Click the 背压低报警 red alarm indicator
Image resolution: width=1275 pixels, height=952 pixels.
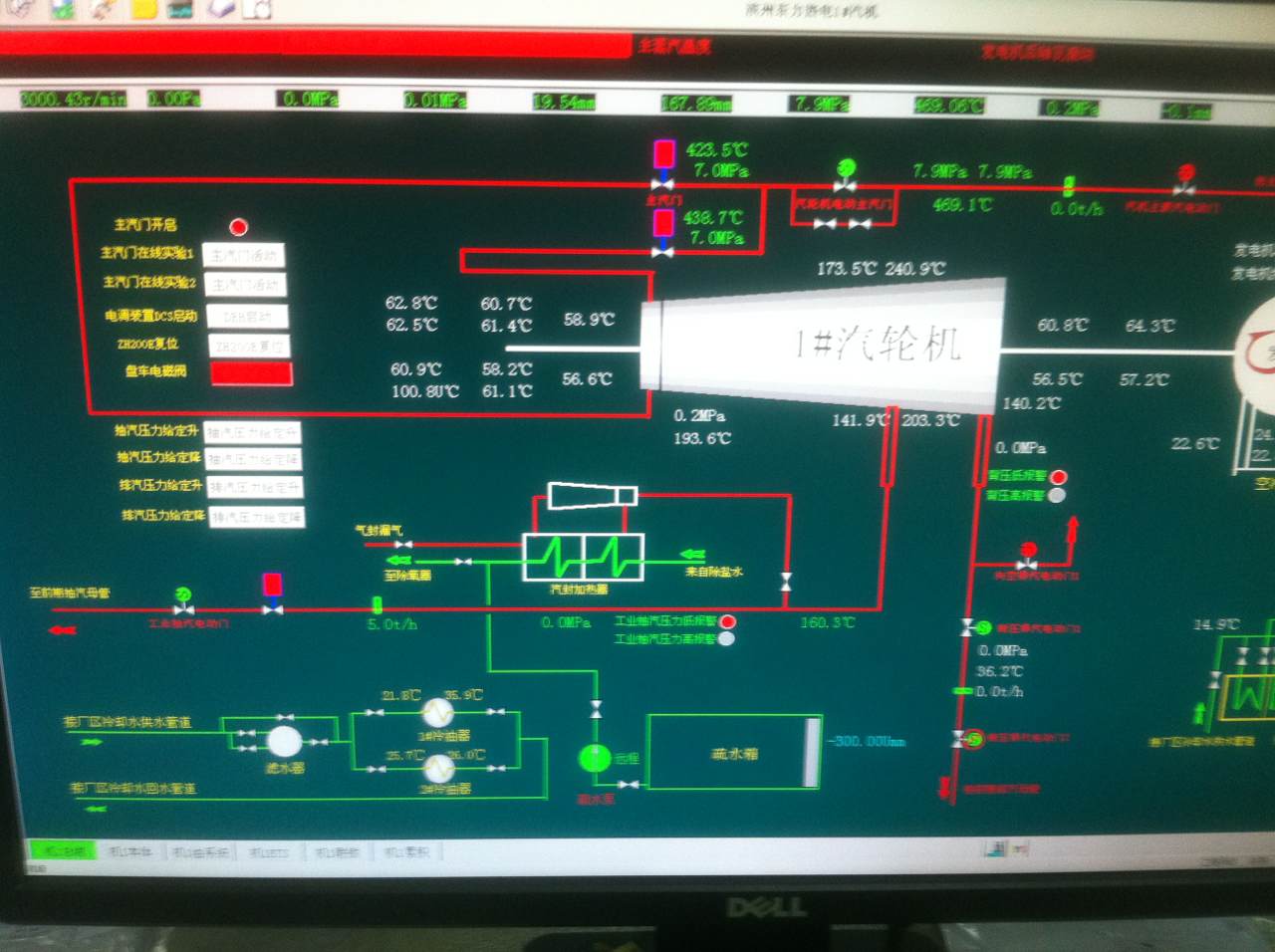1059,477
